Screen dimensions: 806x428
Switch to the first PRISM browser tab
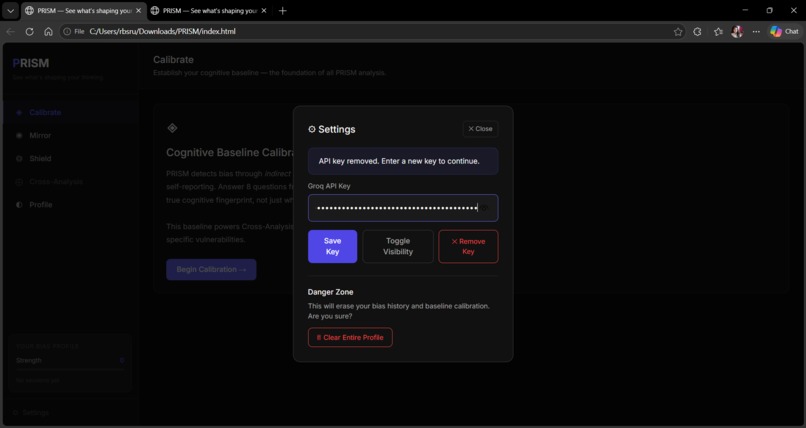(x=84, y=11)
